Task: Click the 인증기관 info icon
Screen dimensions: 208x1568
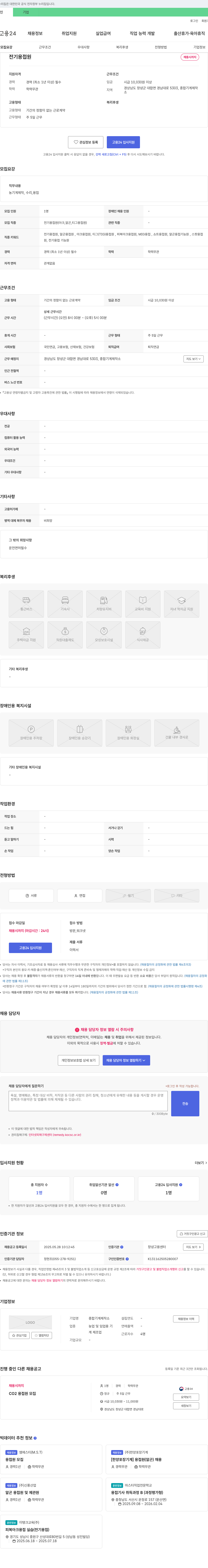Action: (x=122, y=1247)
